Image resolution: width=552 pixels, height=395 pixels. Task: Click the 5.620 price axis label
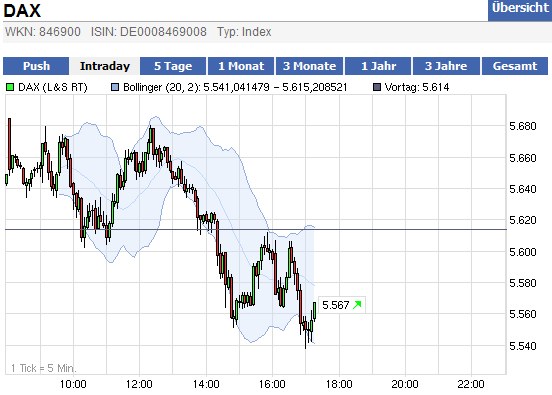[523, 220]
